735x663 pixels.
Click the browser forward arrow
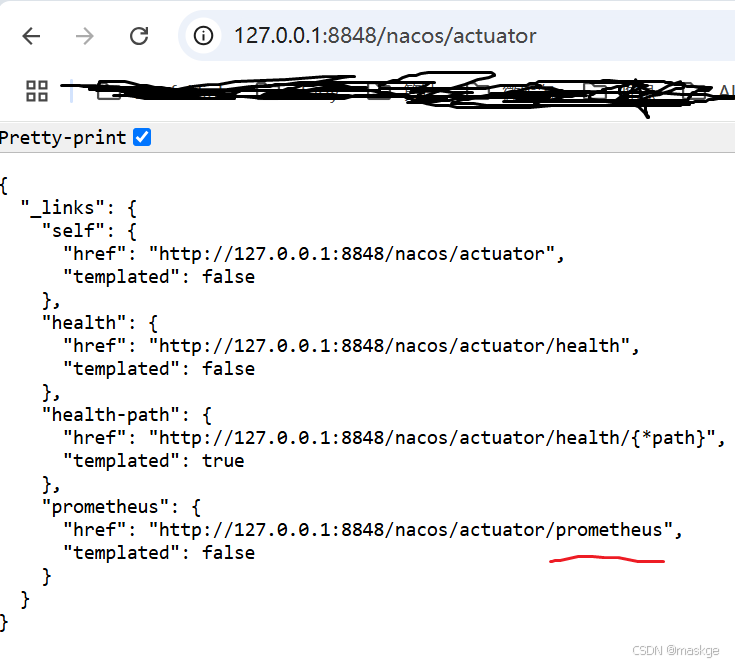[84, 36]
